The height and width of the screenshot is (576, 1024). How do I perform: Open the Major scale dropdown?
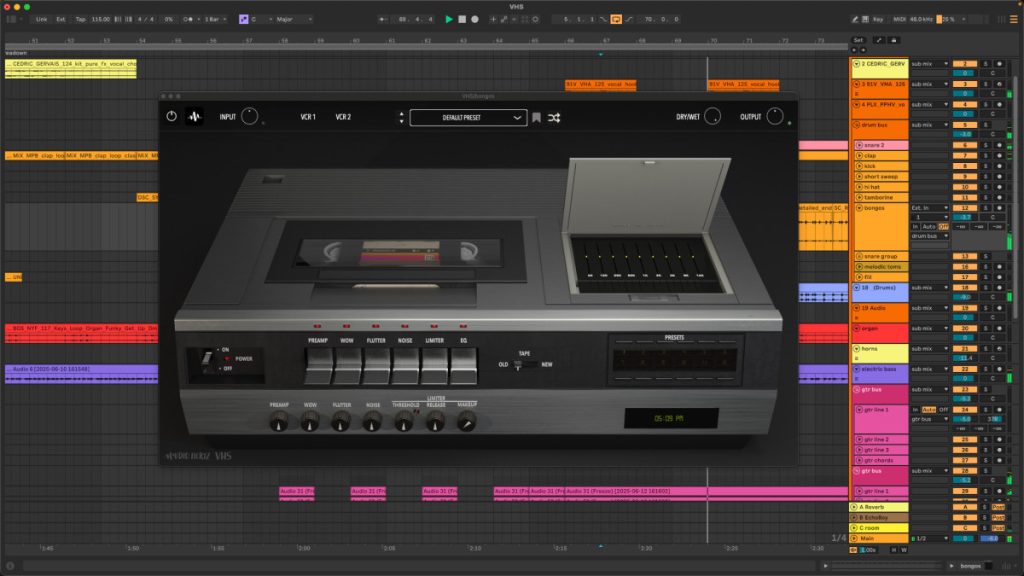point(293,20)
